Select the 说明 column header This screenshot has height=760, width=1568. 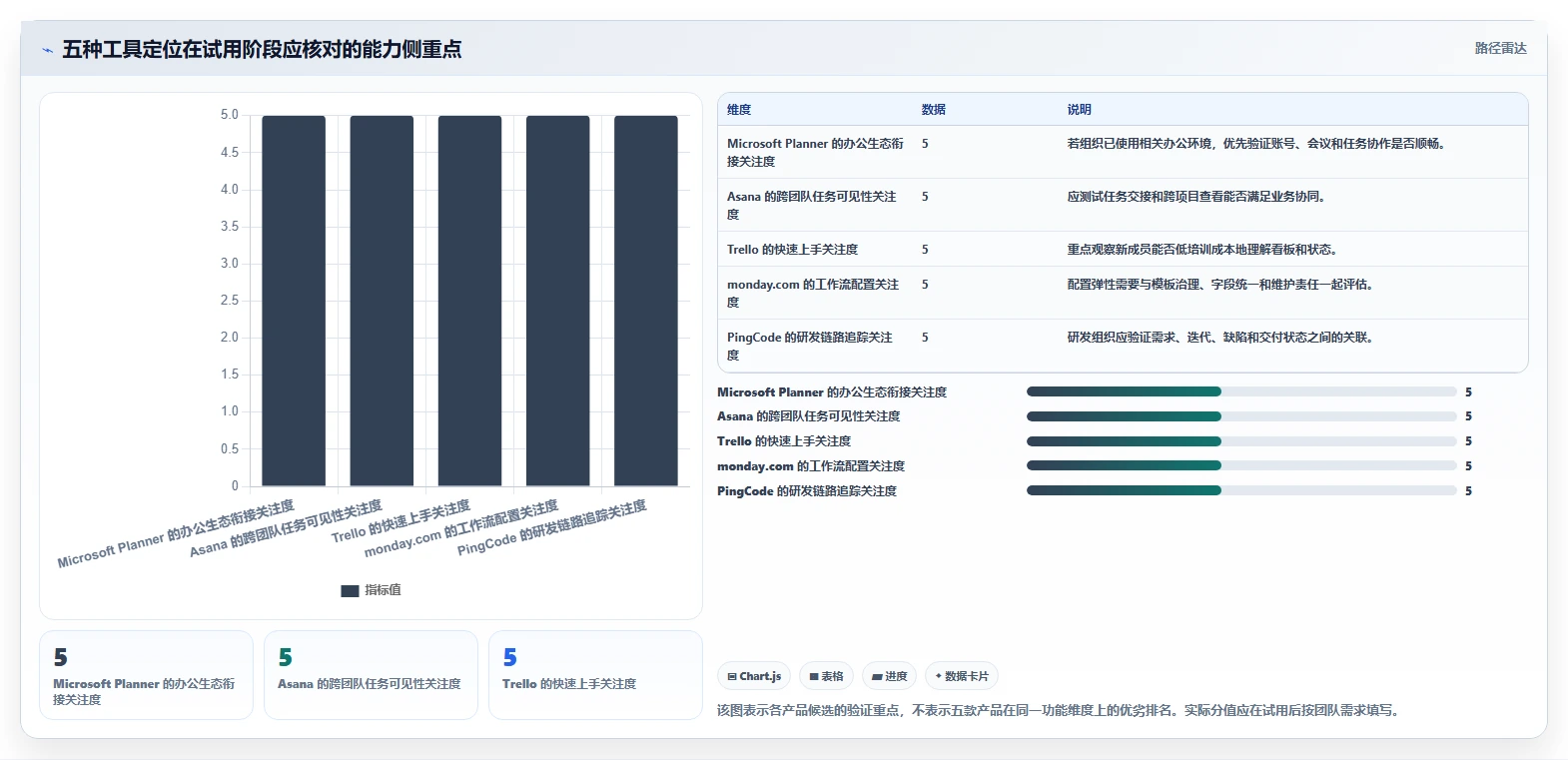(1080, 110)
